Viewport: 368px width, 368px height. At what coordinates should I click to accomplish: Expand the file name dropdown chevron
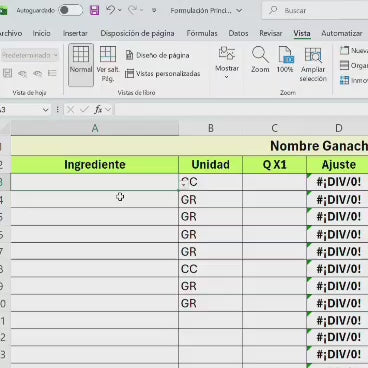[239, 11]
